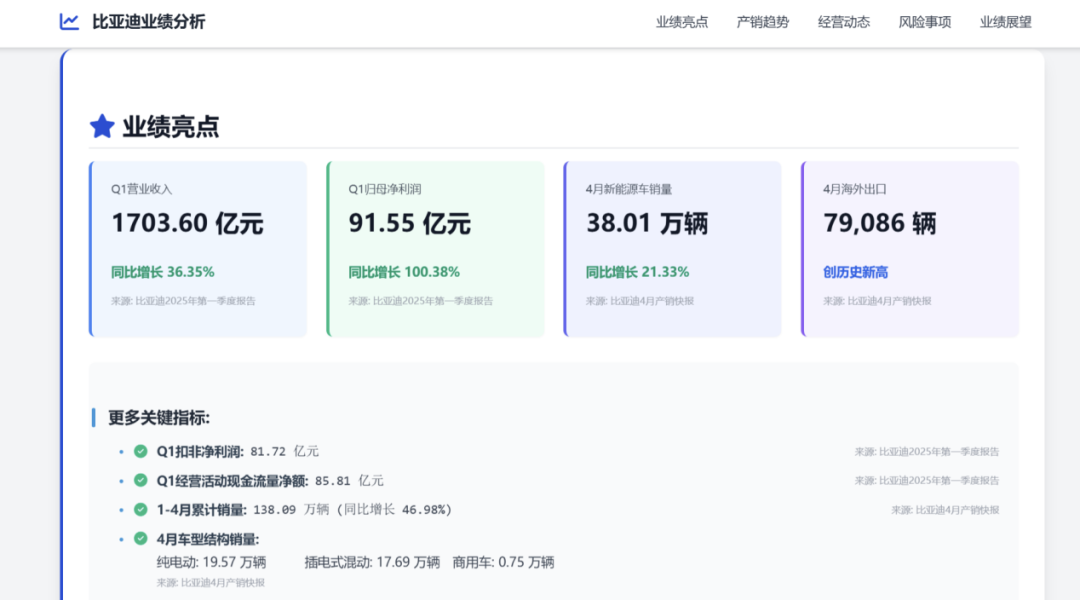Screen dimensions: 1080x600
Task: Click source link 比亚迪2025年第一季度报告 under Q1营业收入
Action: click(x=183, y=300)
